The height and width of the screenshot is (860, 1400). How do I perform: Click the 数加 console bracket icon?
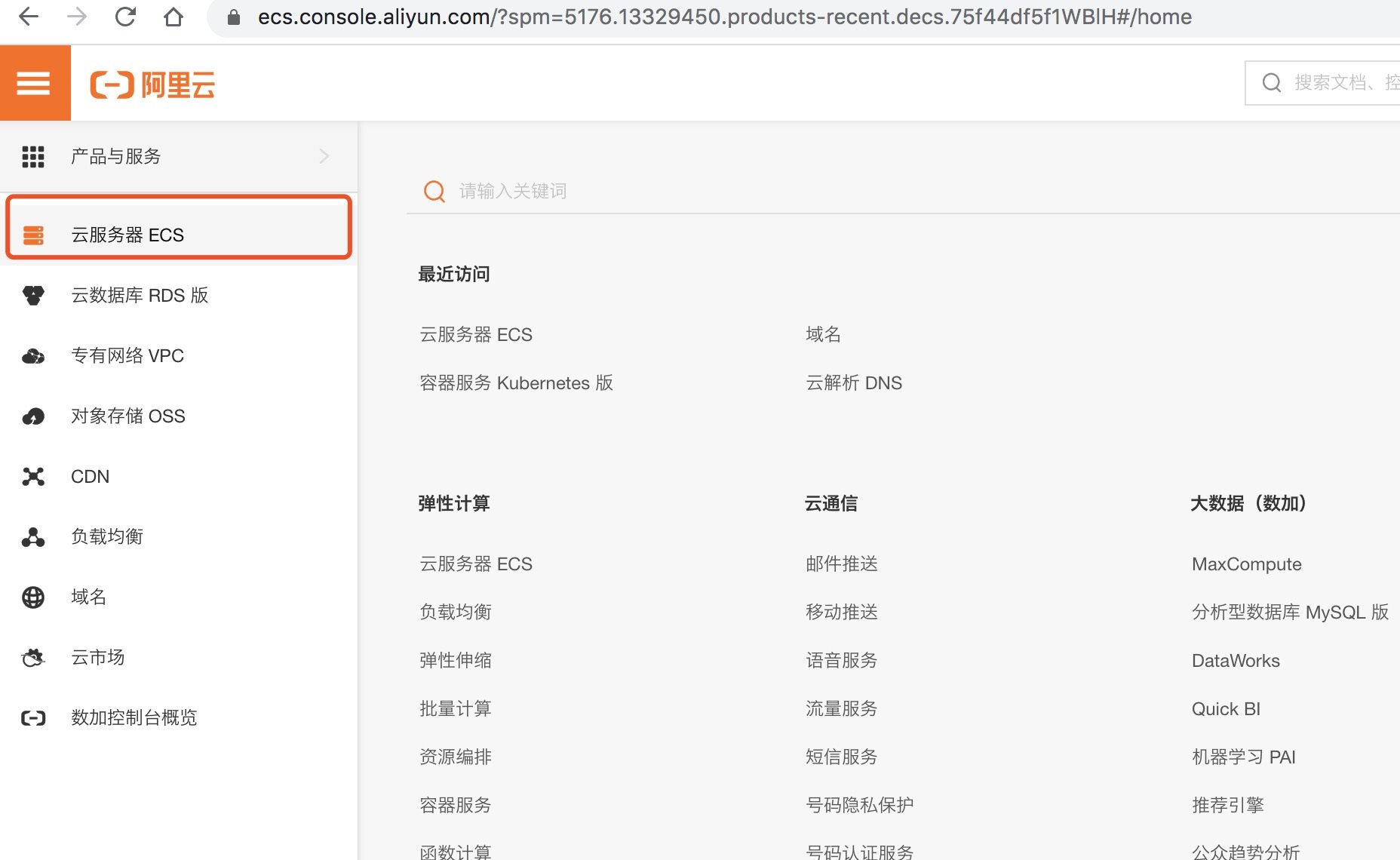[x=33, y=718]
